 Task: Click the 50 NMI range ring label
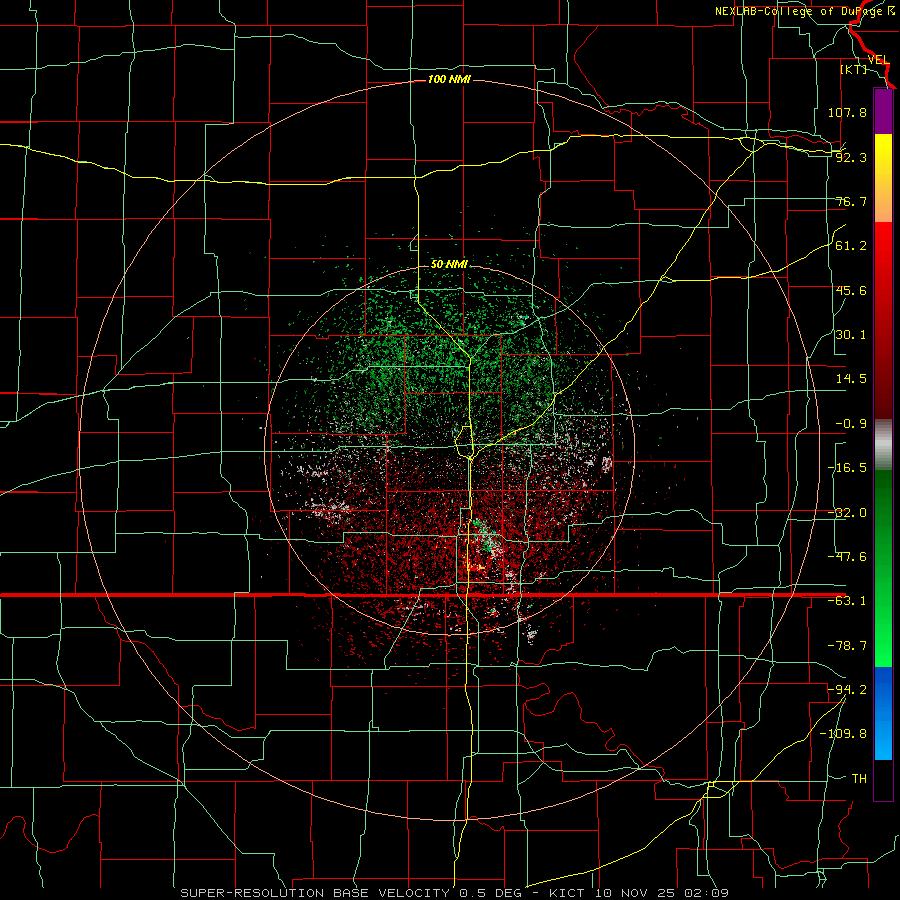click(449, 264)
